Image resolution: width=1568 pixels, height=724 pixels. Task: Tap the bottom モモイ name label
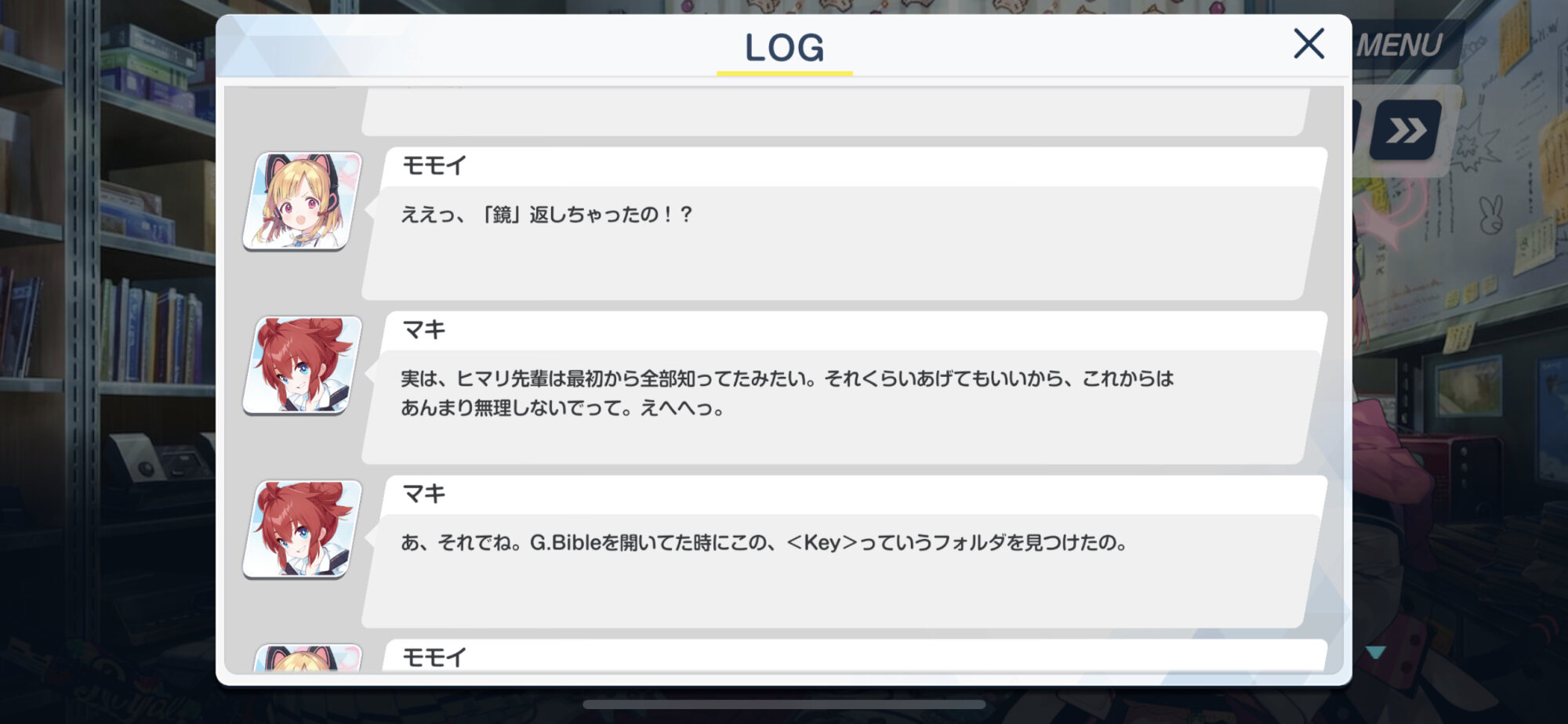pos(434,657)
